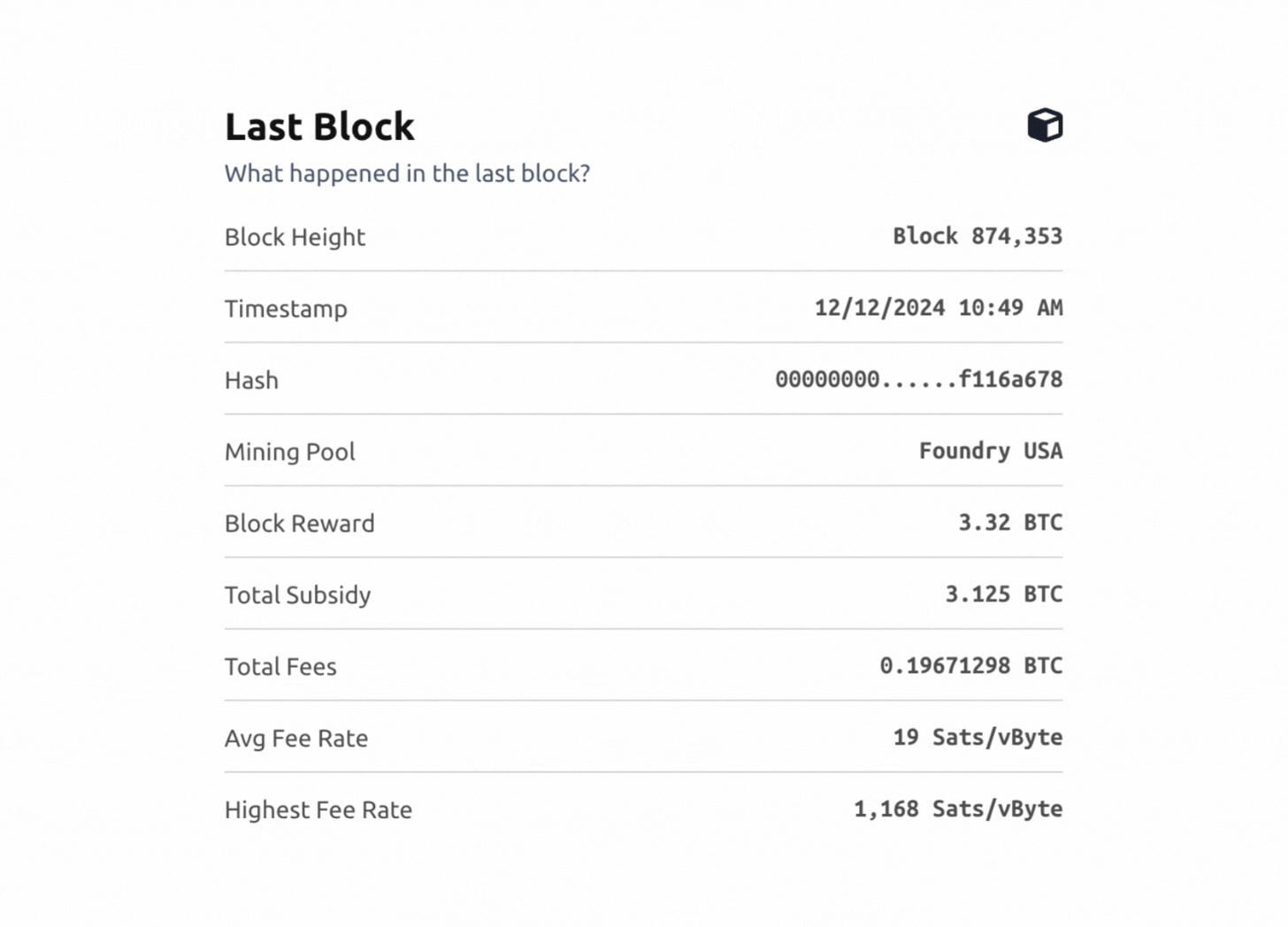Image resolution: width=1288 pixels, height=927 pixels.
Task: Click the block hash value
Action: click(918, 379)
